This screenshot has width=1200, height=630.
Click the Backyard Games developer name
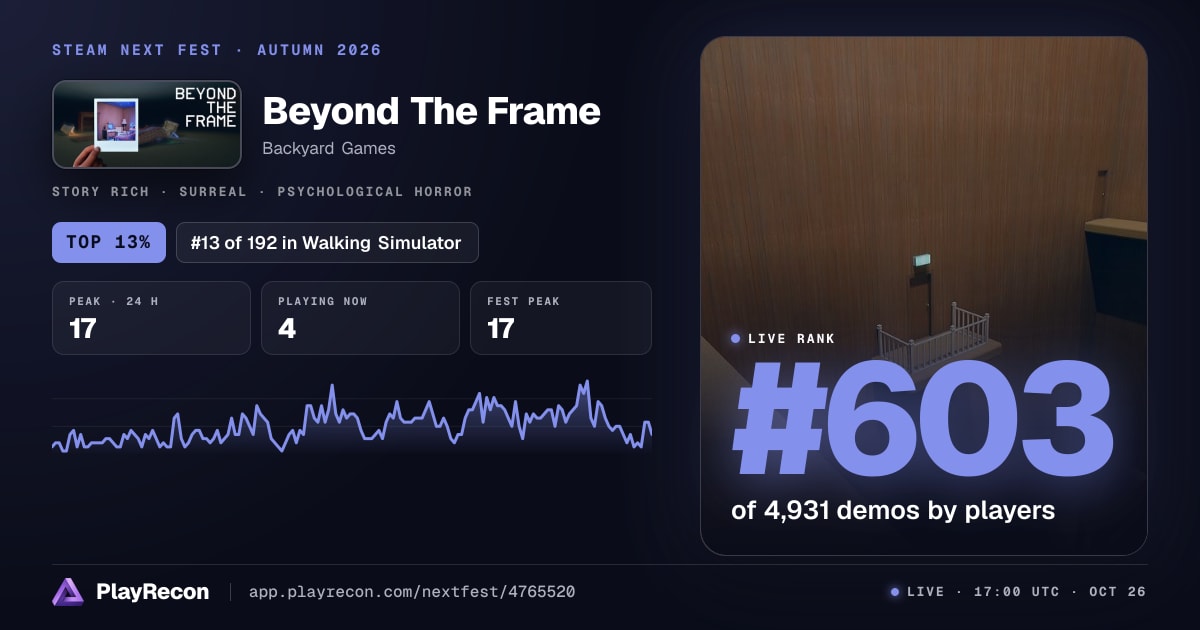click(329, 148)
